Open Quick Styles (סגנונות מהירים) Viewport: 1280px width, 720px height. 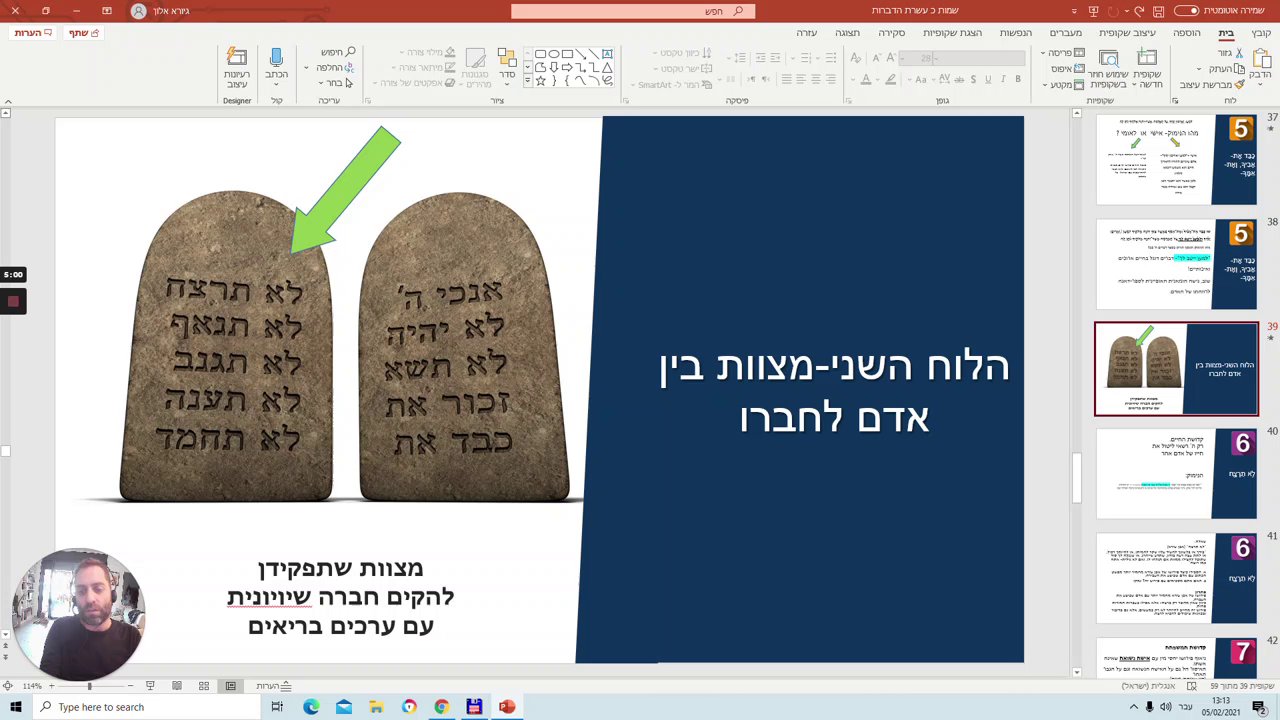475,68
